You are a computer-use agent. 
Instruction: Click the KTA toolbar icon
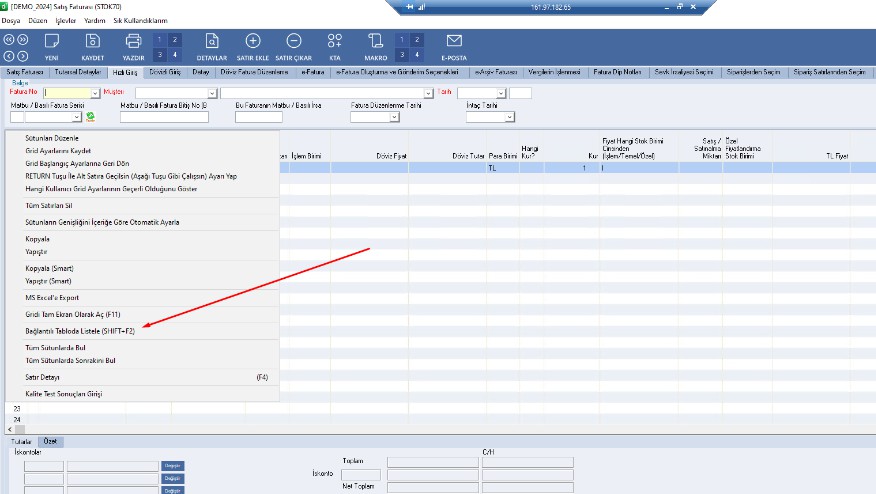pyautogui.click(x=335, y=42)
